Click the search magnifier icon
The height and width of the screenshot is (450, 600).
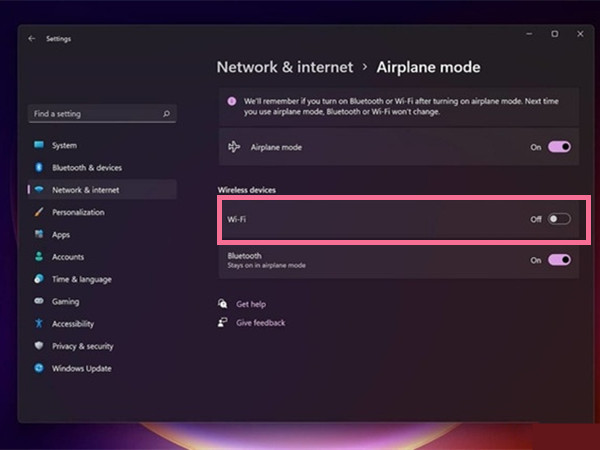point(166,114)
